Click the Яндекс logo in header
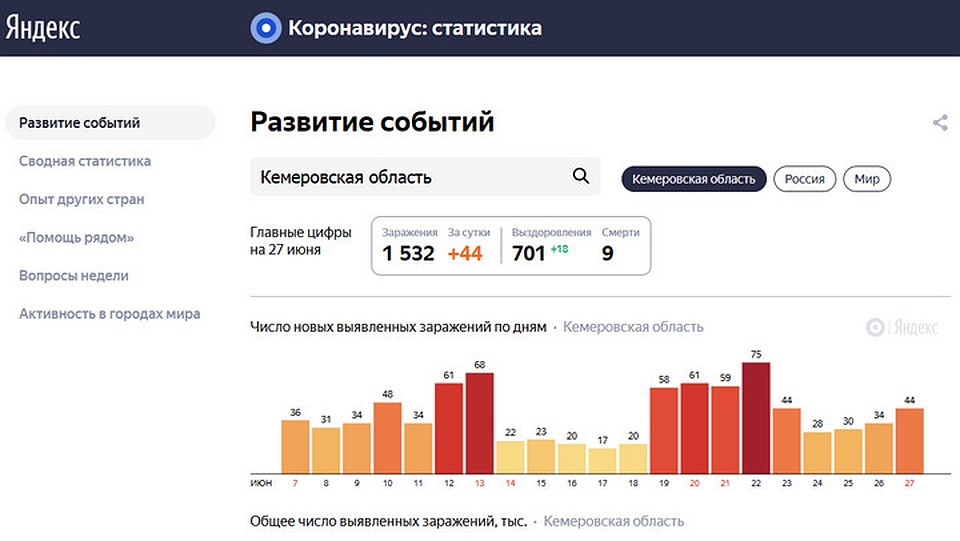 coord(43,28)
